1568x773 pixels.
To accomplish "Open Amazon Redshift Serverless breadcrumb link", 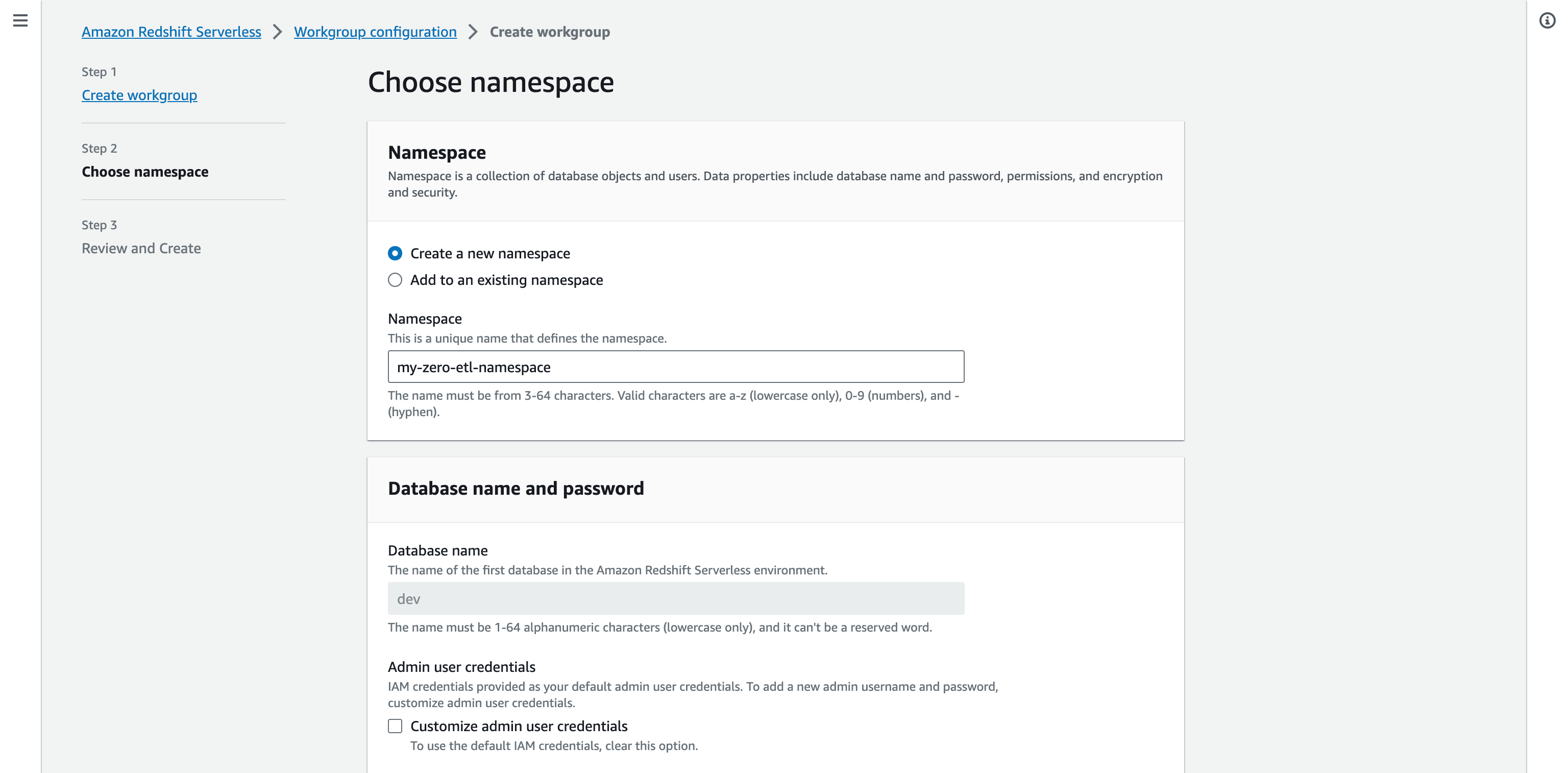I will pyautogui.click(x=171, y=32).
